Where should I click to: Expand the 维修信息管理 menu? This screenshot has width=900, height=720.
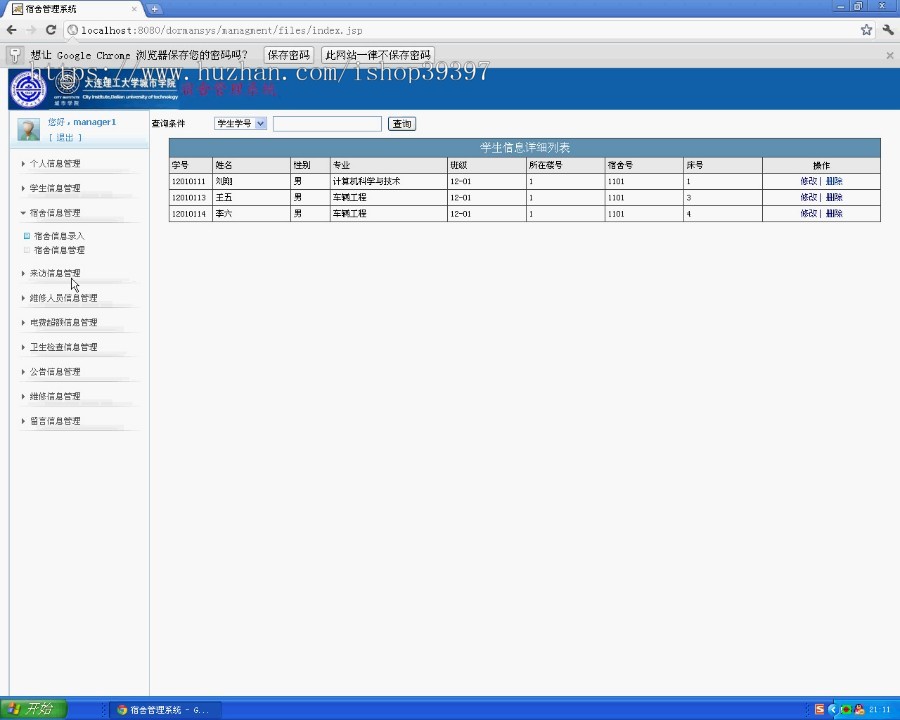[55, 397]
